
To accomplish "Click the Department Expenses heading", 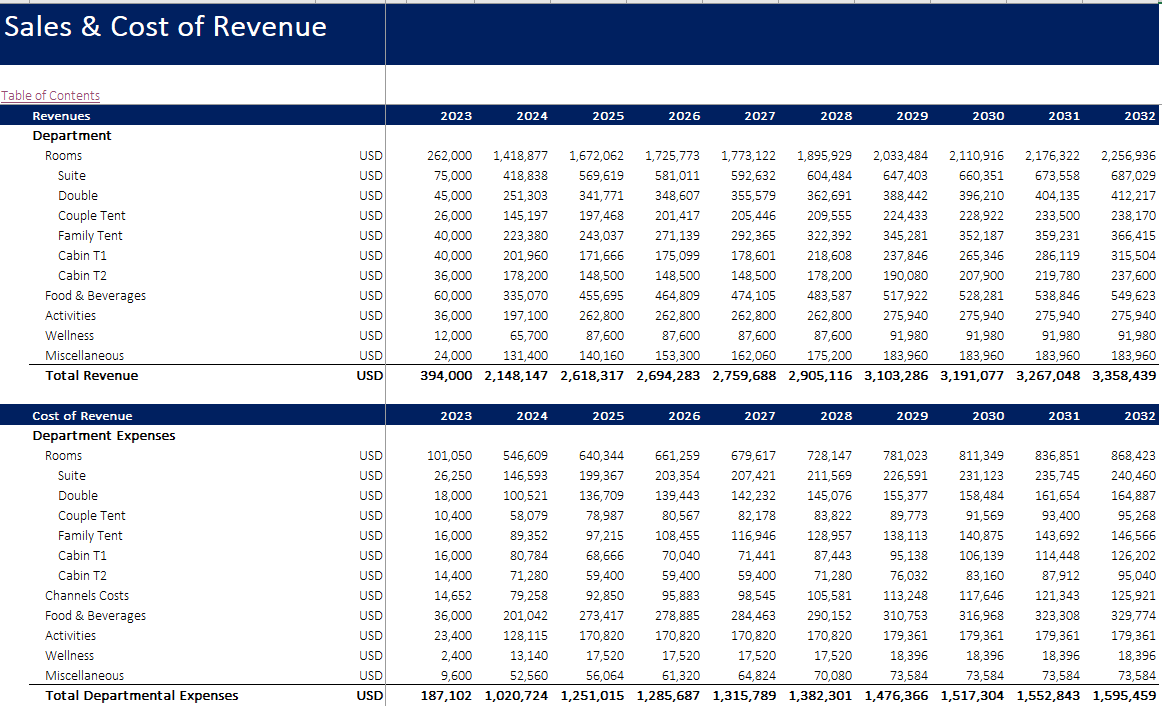I will [103, 436].
